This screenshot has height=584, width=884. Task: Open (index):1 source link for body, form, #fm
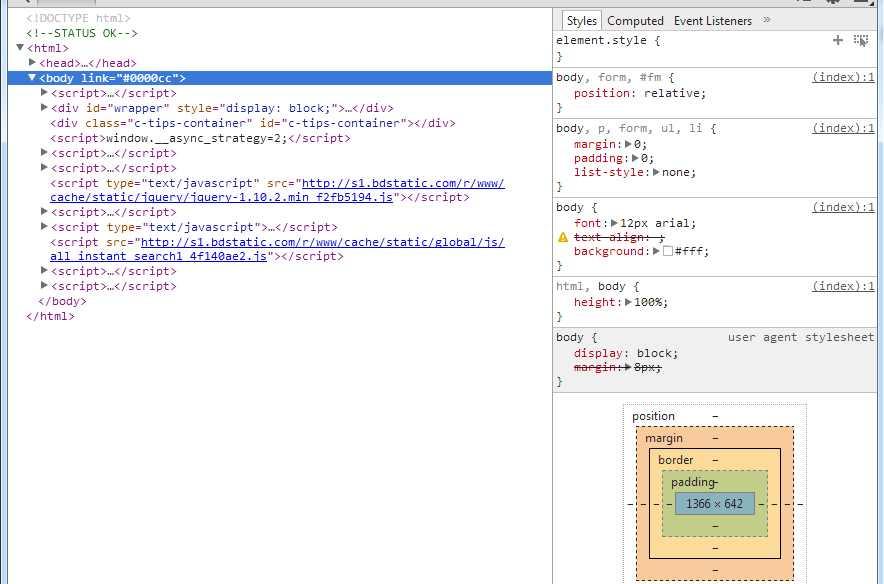[x=843, y=77]
